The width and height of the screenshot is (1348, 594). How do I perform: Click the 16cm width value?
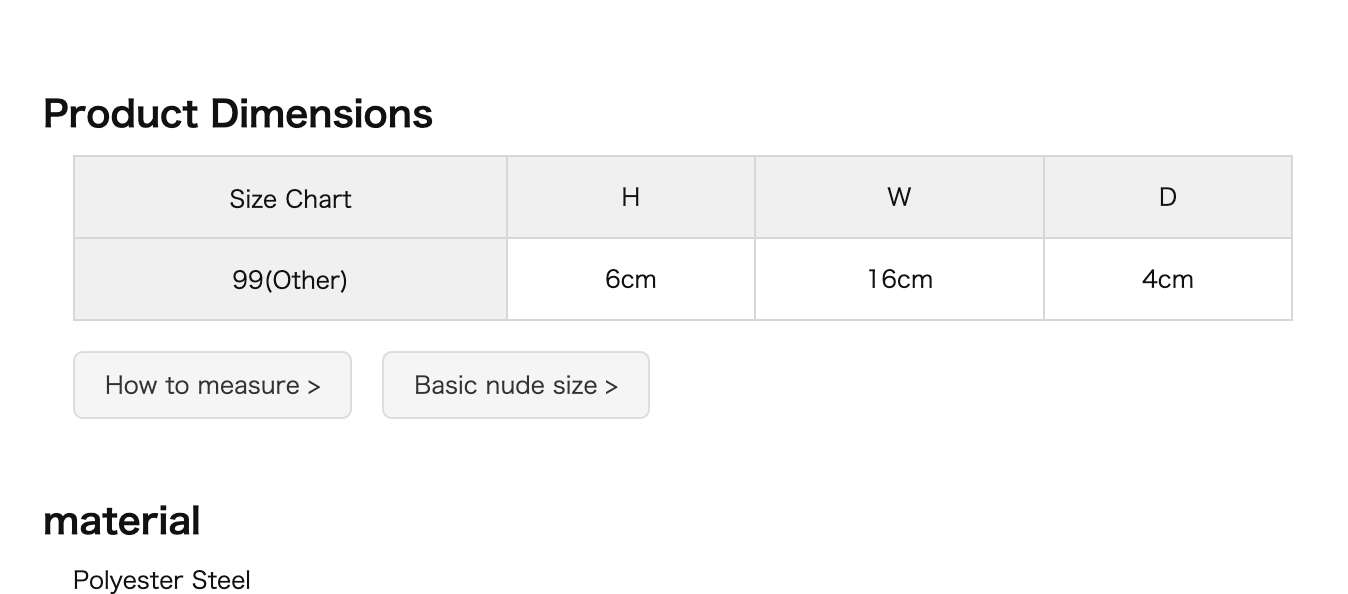pyautogui.click(x=899, y=279)
